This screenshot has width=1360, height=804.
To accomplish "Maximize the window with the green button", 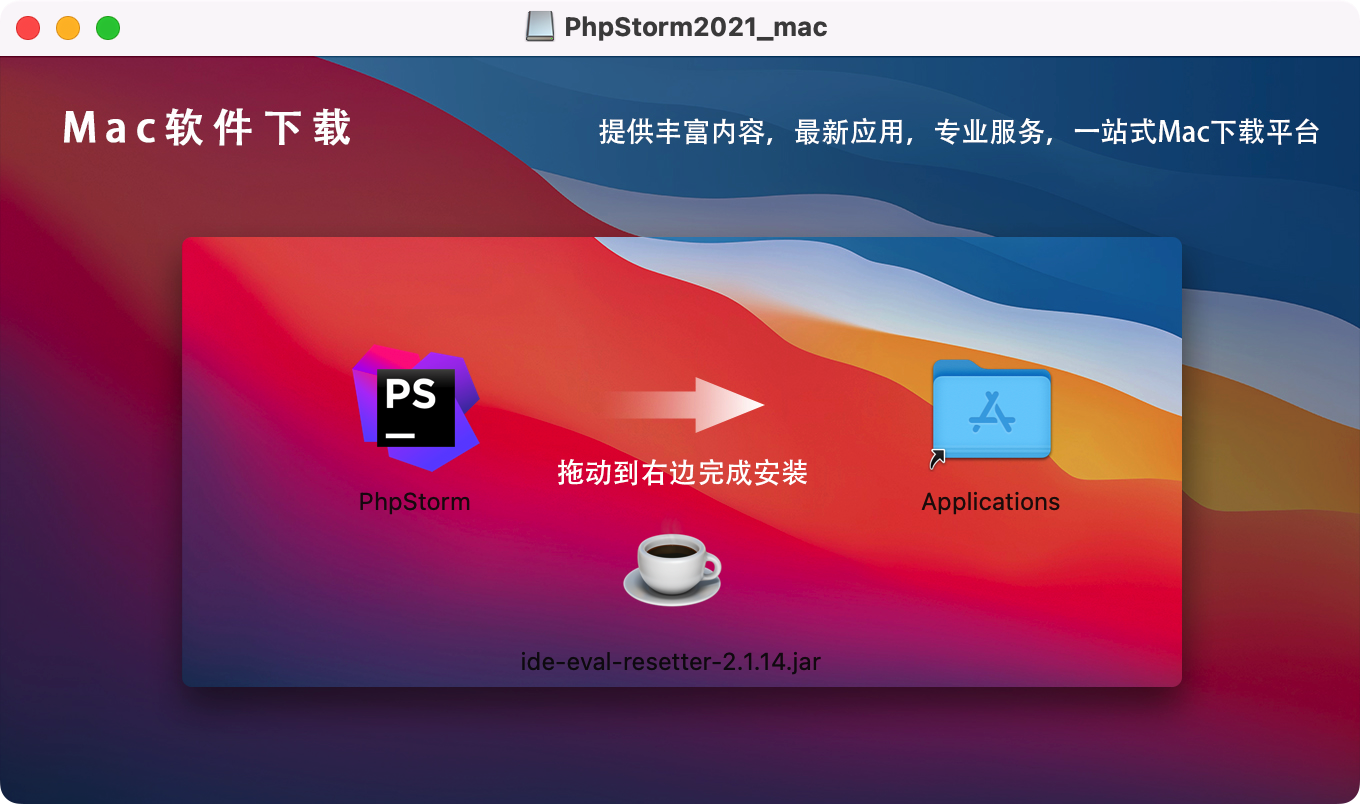I will (108, 28).
